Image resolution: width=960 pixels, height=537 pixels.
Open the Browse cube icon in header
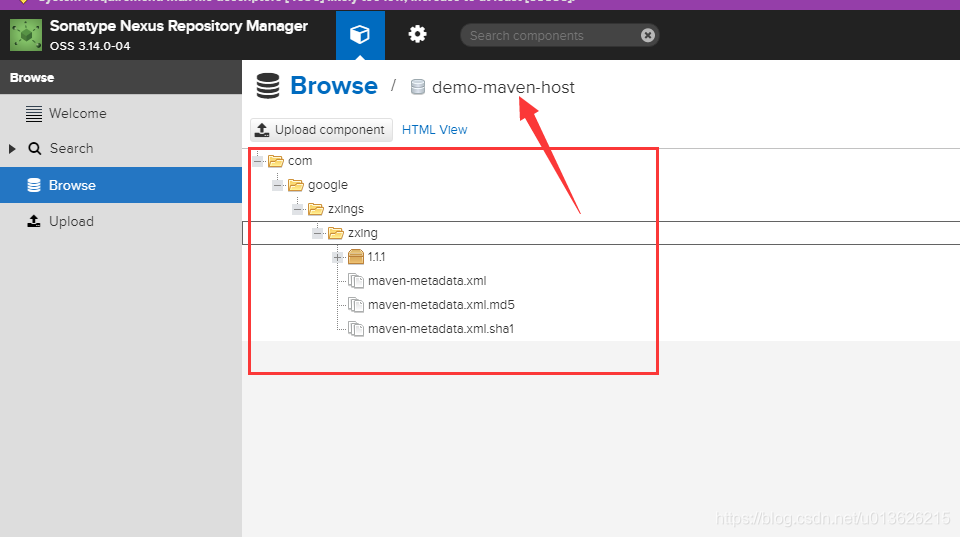[360, 35]
